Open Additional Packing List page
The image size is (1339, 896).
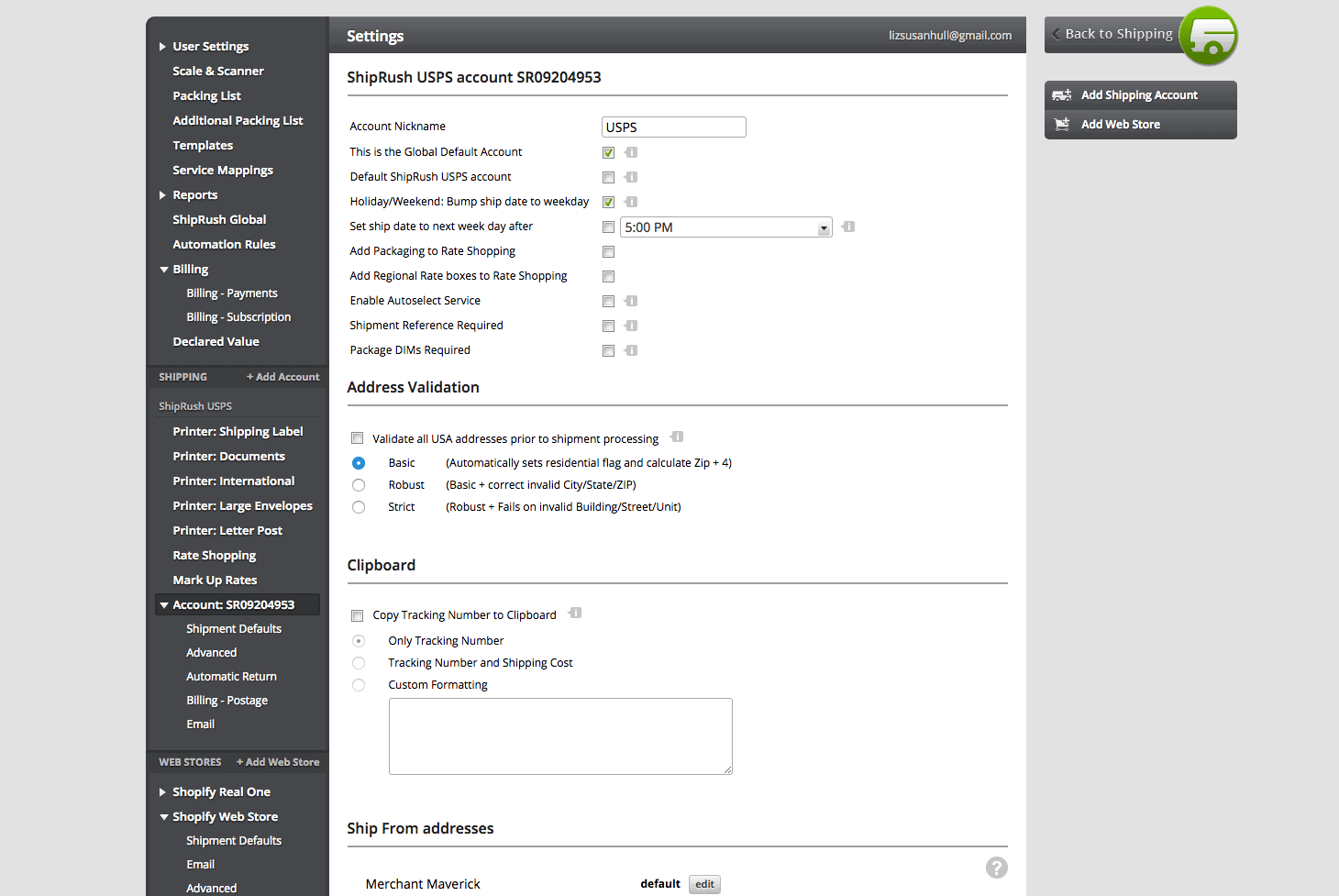pyautogui.click(x=238, y=121)
